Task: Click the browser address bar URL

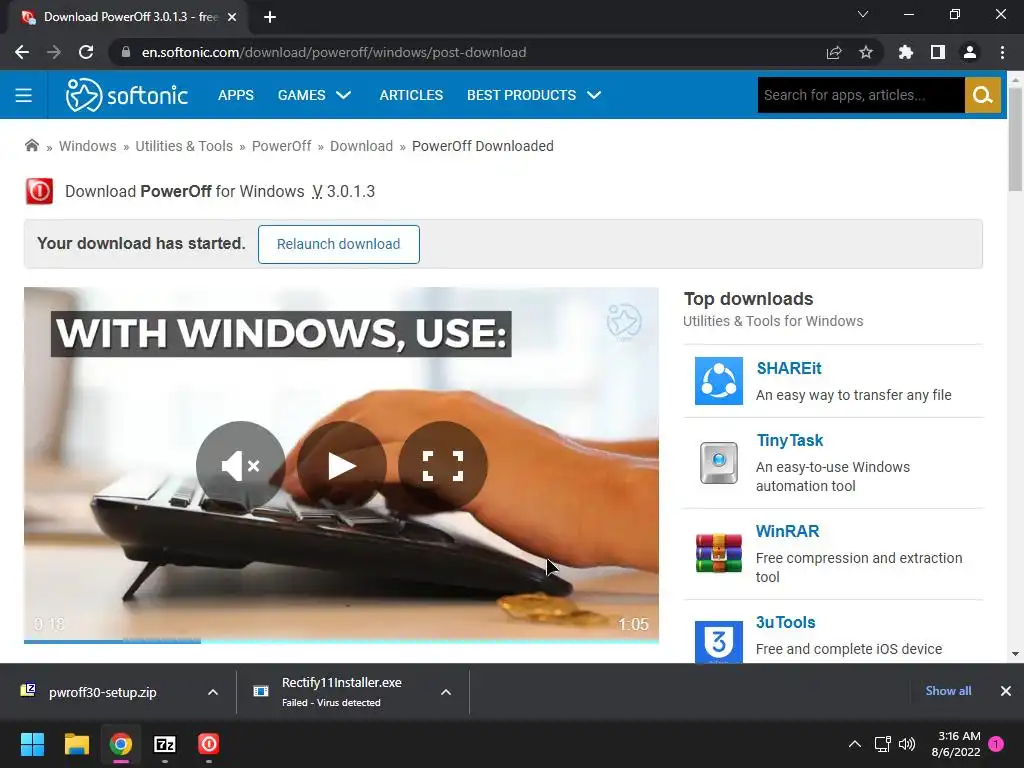Action: tap(334, 52)
